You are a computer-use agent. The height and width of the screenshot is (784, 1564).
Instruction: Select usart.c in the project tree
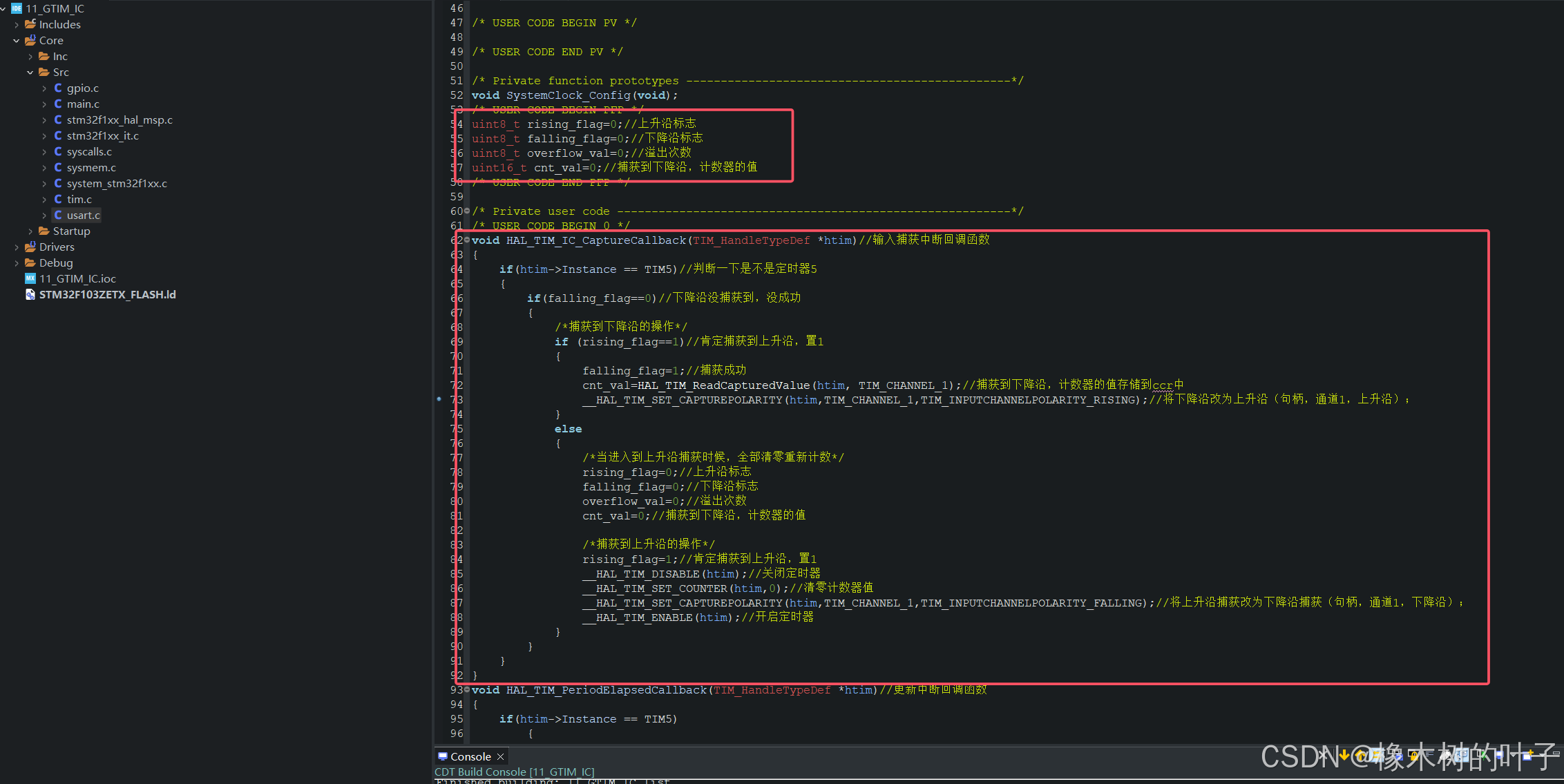pyautogui.click(x=83, y=215)
